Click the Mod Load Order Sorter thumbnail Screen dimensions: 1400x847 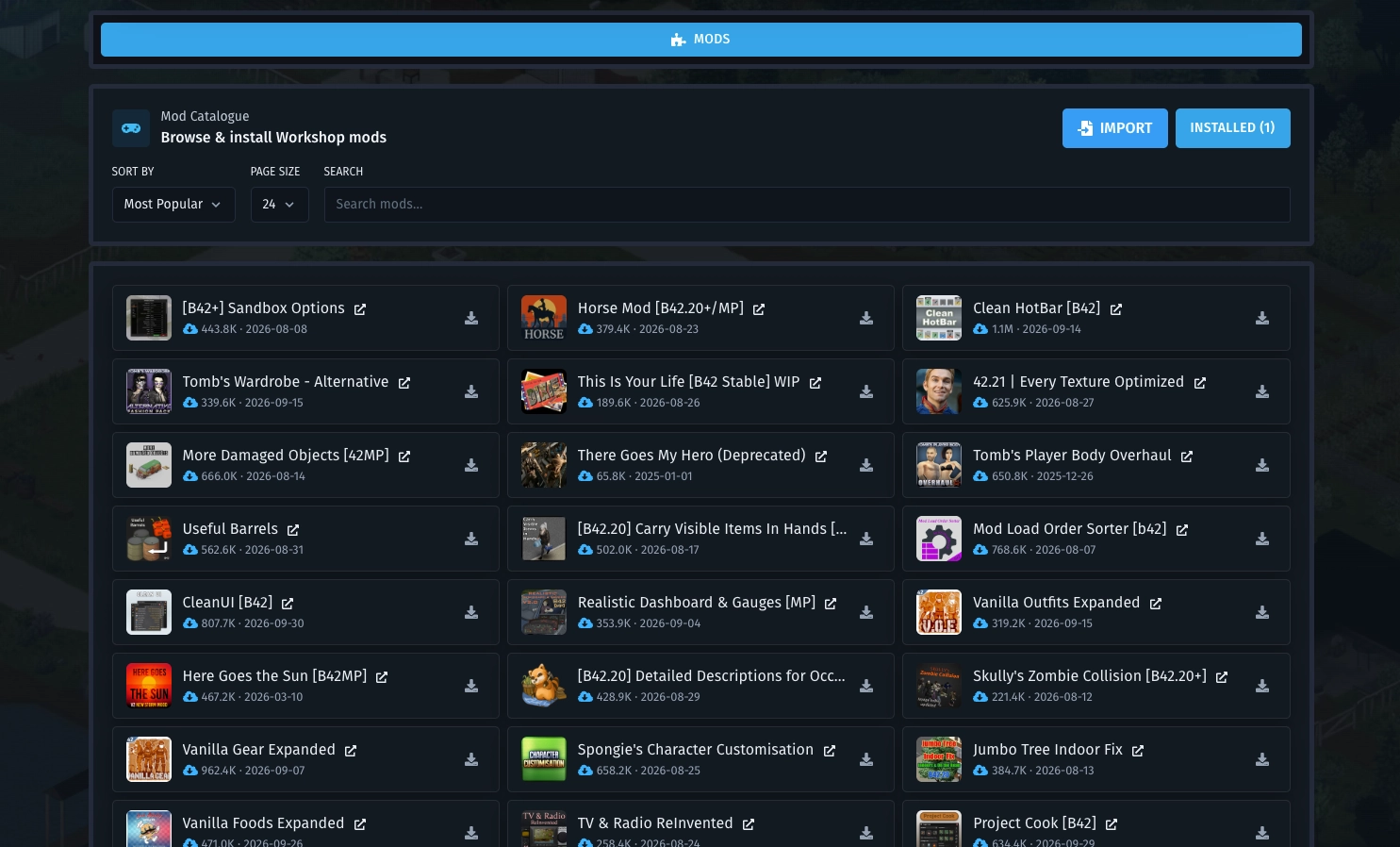tap(939, 539)
